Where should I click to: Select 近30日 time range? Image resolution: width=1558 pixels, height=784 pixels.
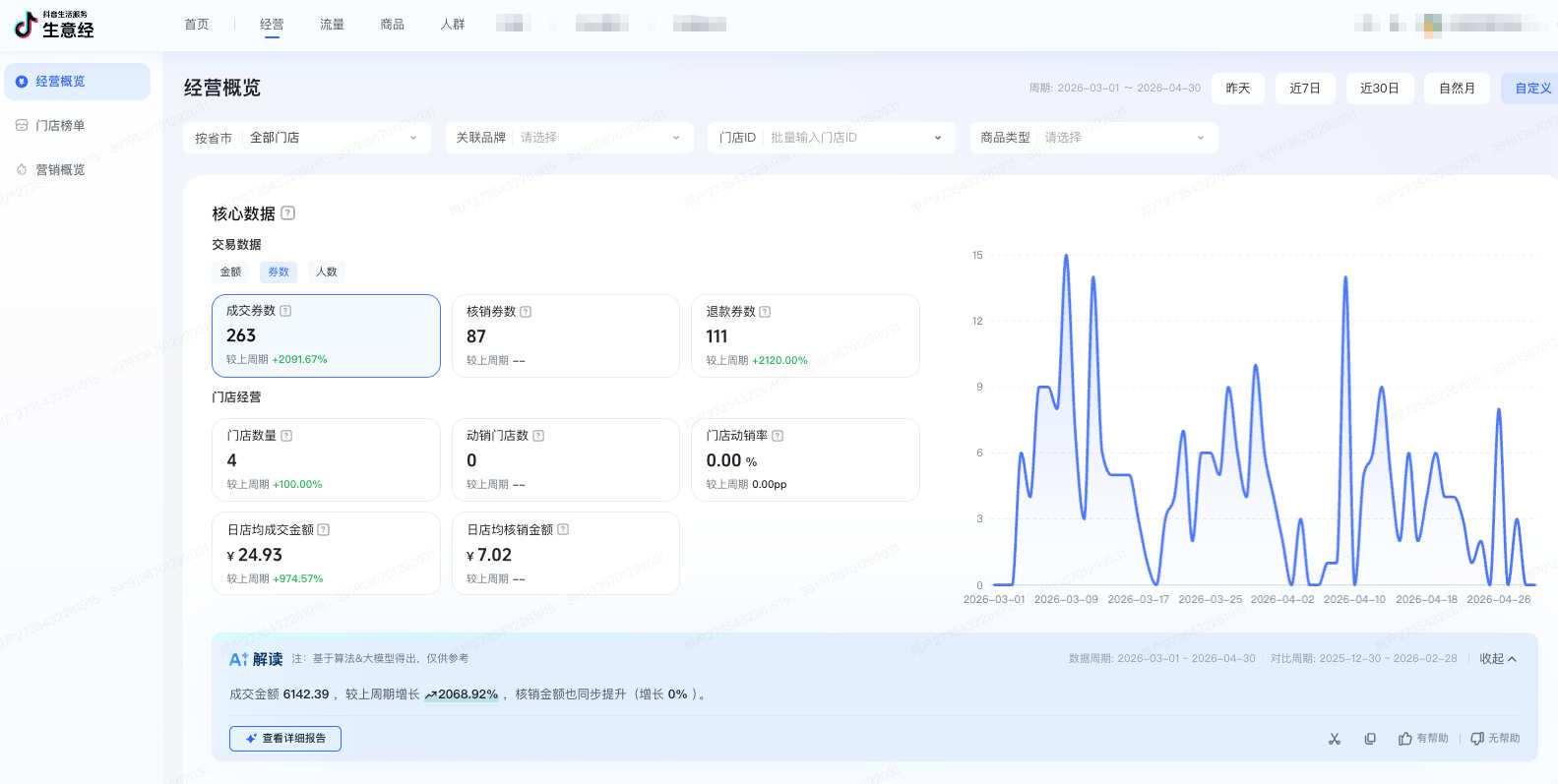(x=1380, y=89)
